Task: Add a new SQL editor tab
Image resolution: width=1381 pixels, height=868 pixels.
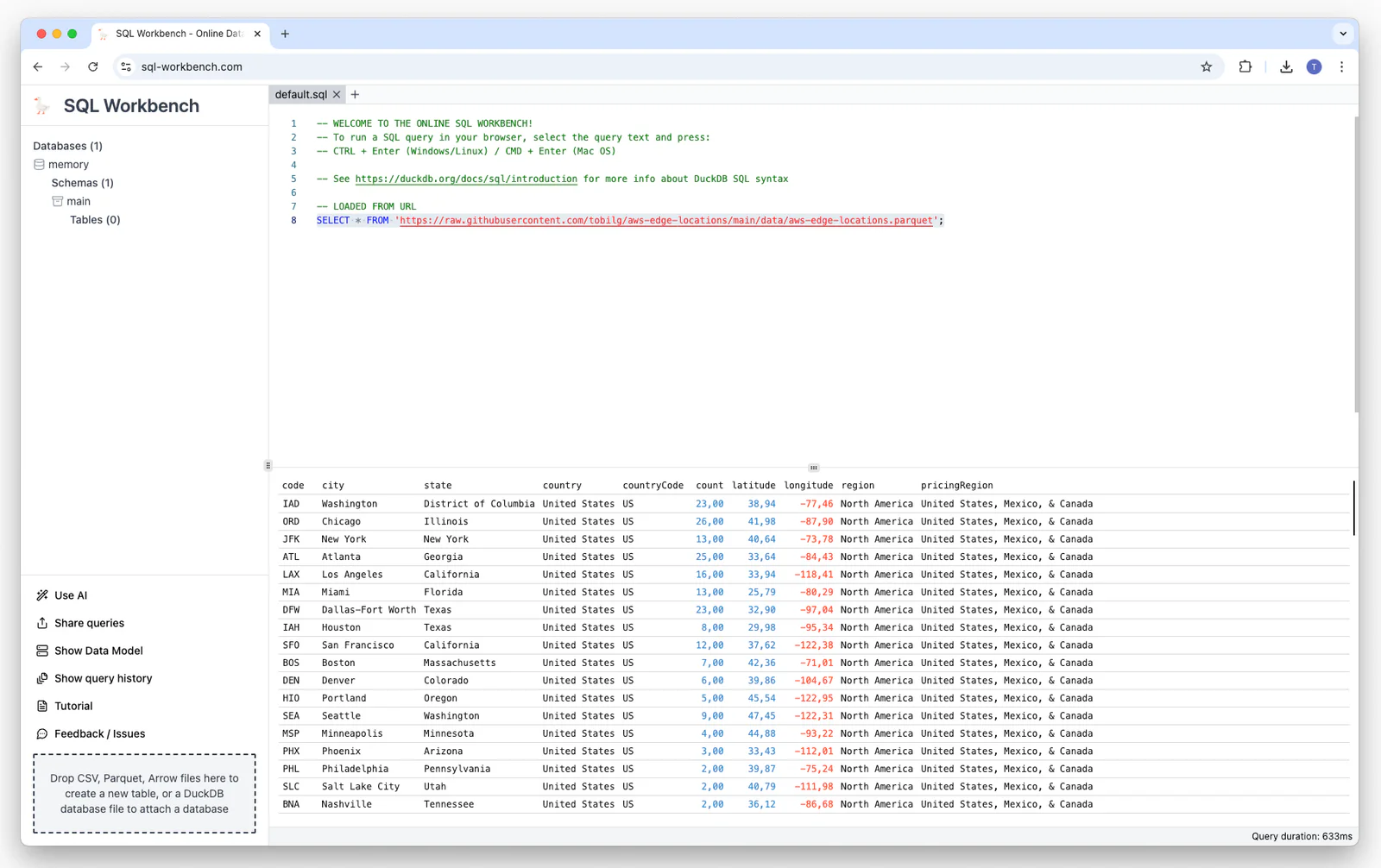Action: click(x=355, y=94)
